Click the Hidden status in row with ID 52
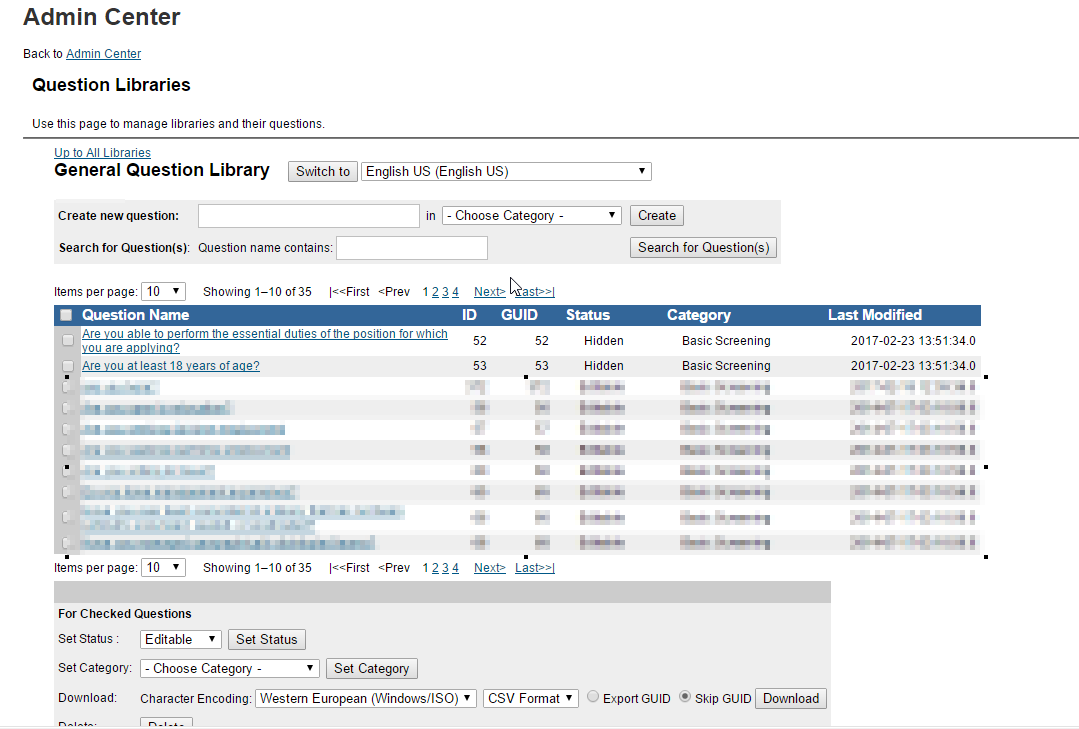The image size is (1079, 729). tap(603, 341)
